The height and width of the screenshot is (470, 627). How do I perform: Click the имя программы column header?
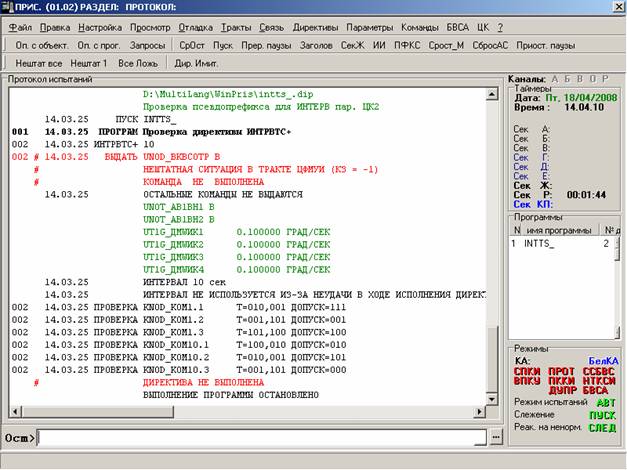(x=559, y=230)
